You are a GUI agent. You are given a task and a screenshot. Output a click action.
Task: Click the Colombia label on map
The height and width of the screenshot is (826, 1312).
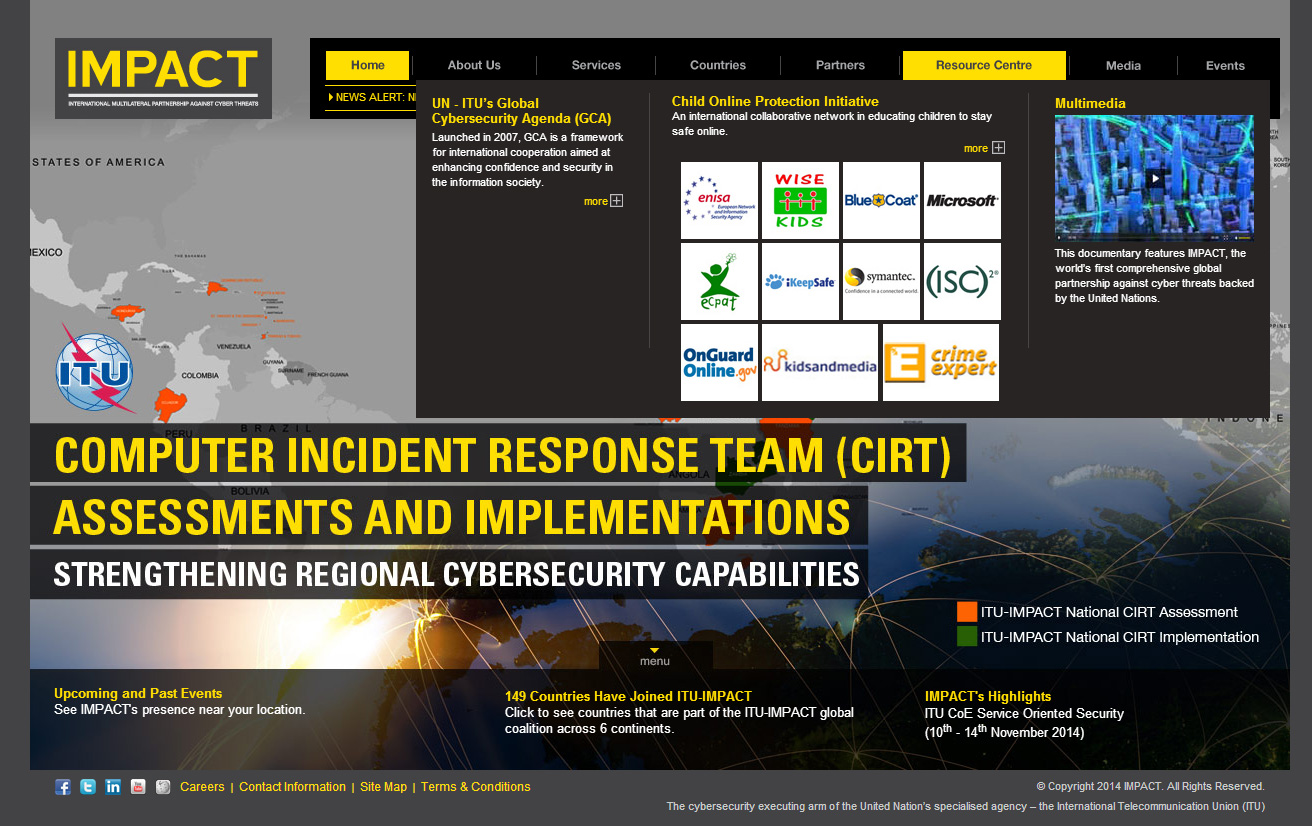(200, 375)
